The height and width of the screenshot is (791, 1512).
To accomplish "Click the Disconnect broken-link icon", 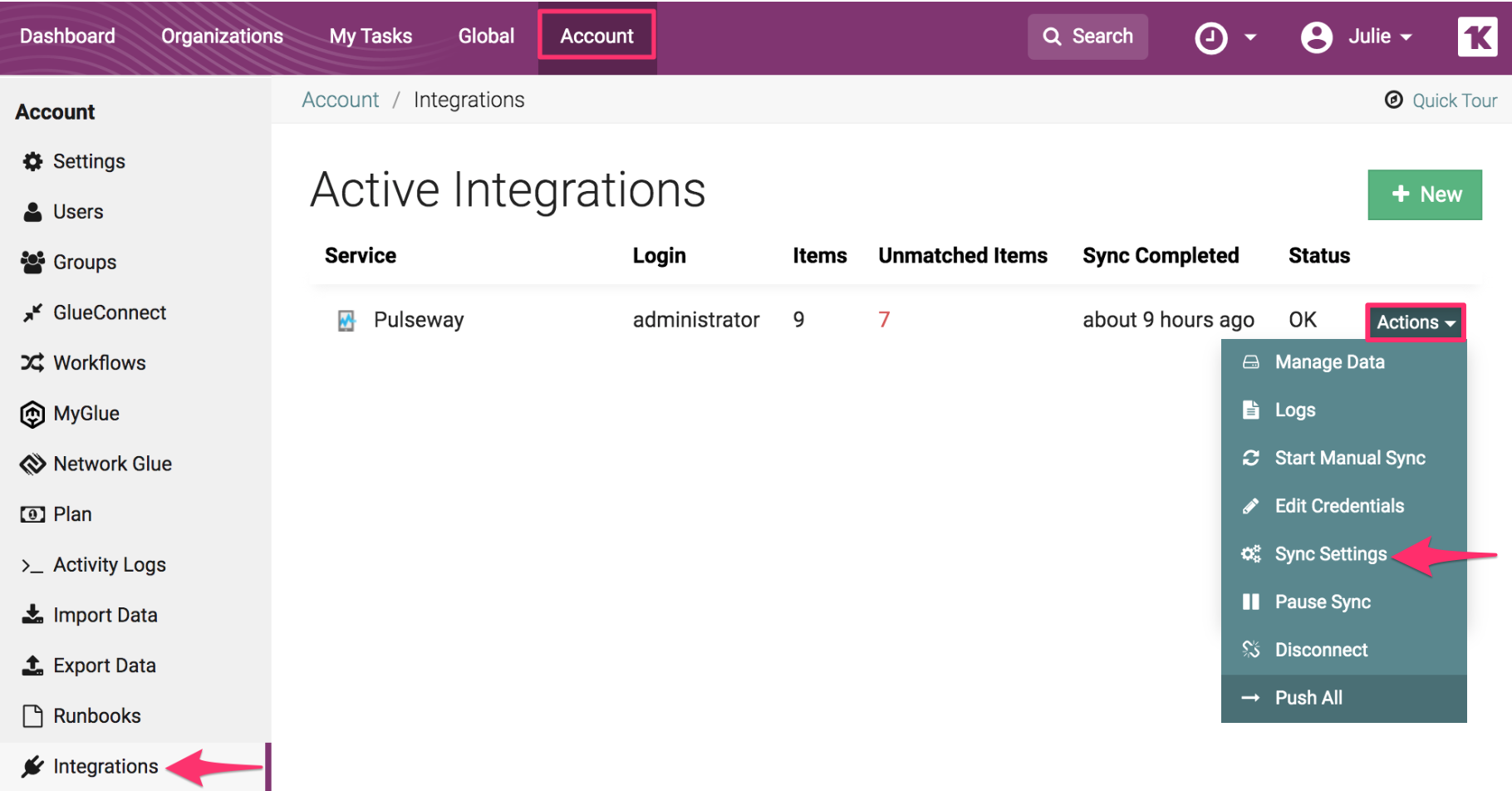I will [x=1250, y=650].
